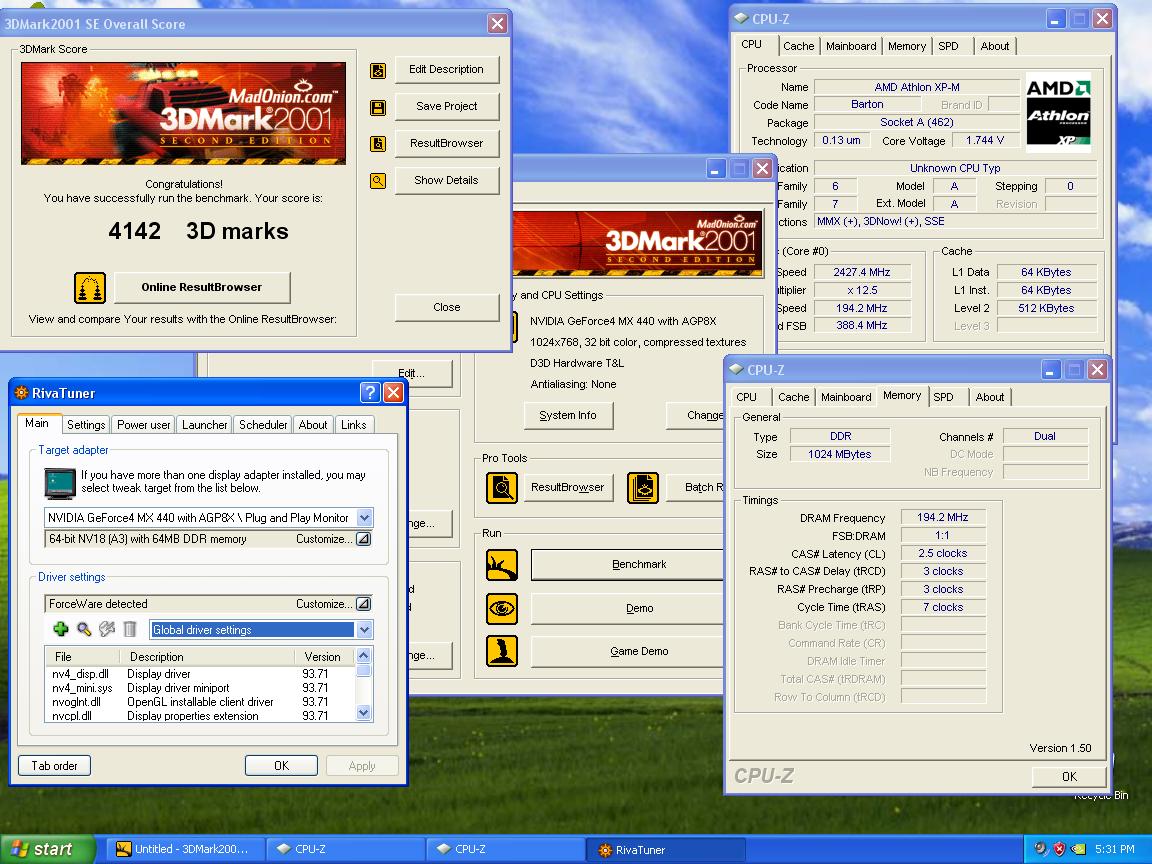Image resolution: width=1152 pixels, height=864 pixels.
Task: Click the magnifier and key icon in RivaTuner
Action: click(84, 629)
